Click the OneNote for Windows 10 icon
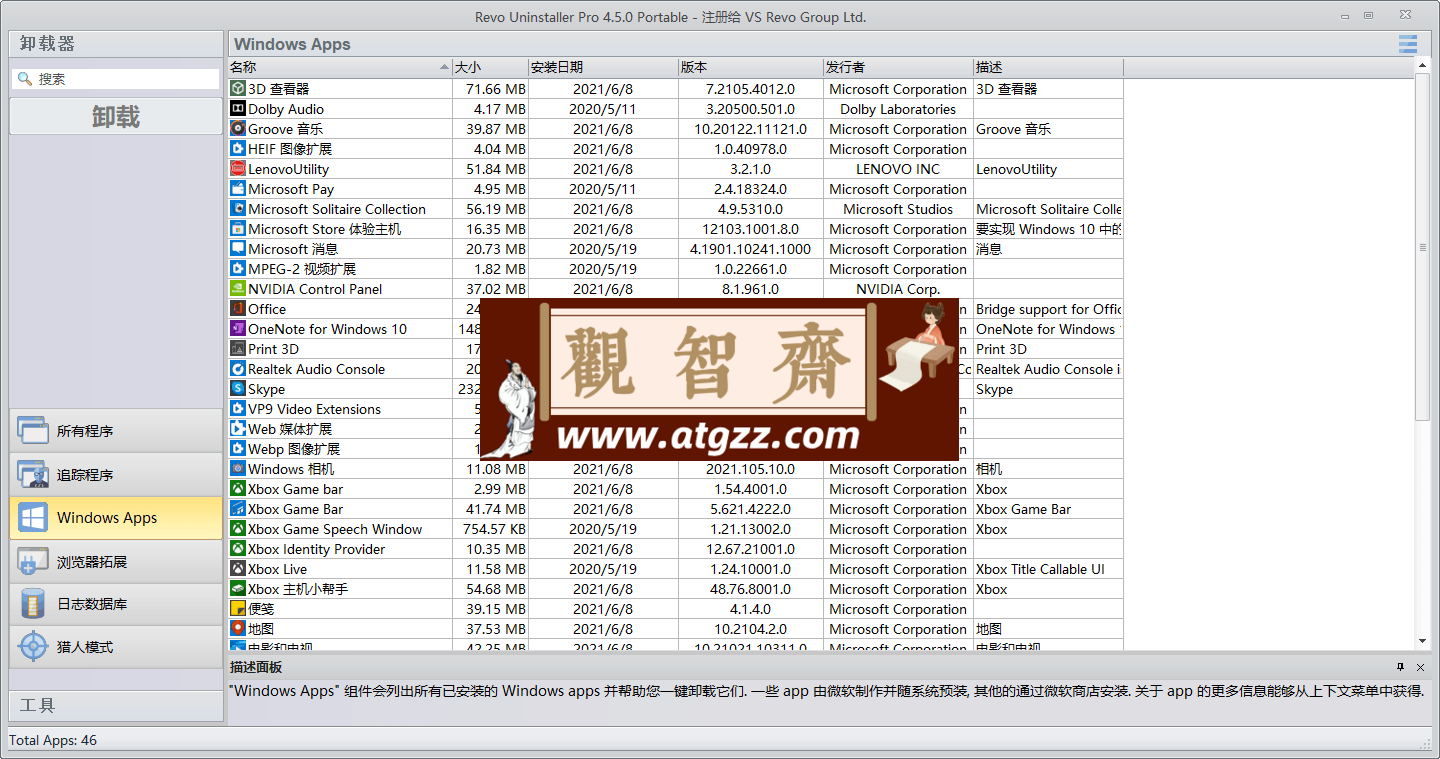The image size is (1440, 759). pyautogui.click(x=238, y=329)
